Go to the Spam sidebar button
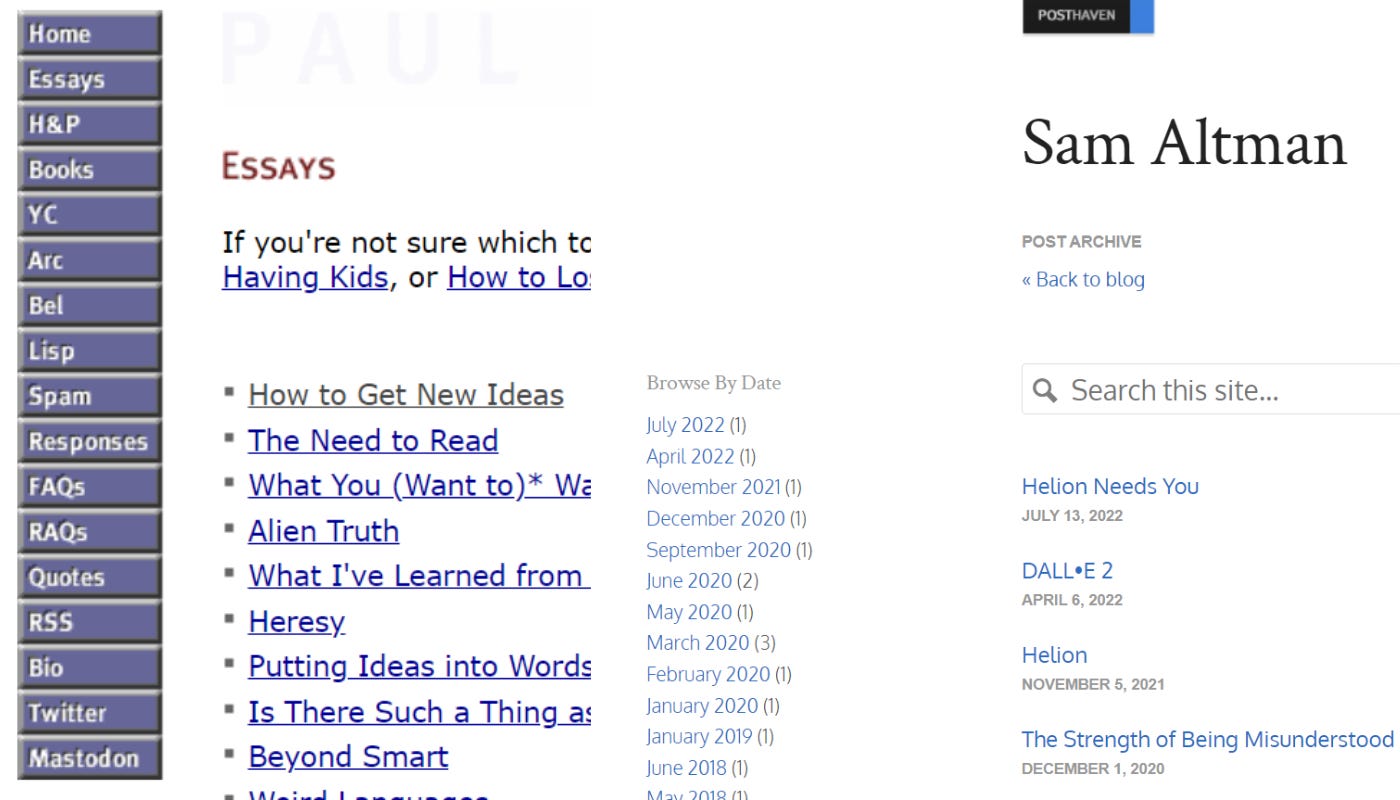Viewport: 1400px width, 800px height. [90, 396]
